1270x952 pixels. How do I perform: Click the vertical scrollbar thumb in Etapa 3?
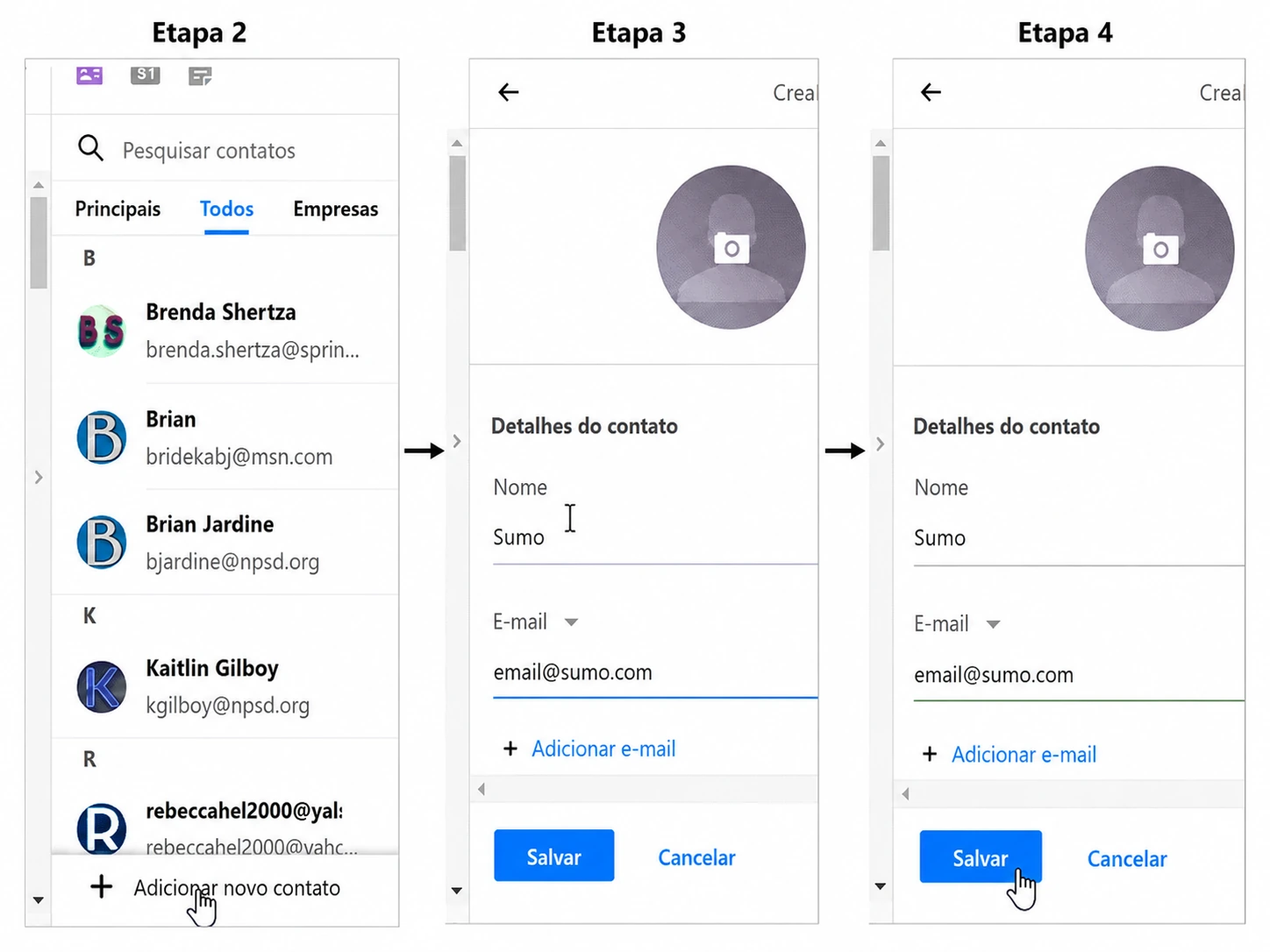(457, 203)
